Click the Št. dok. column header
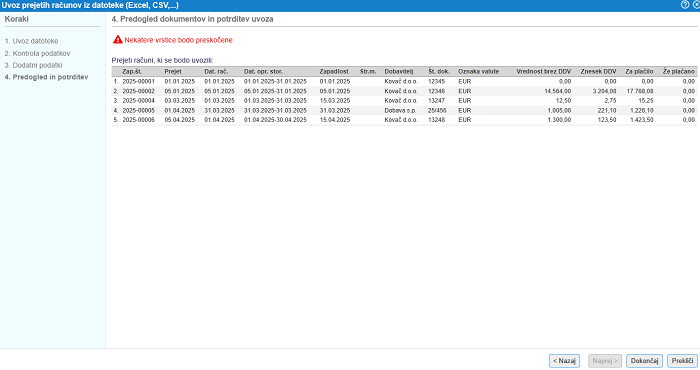The image size is (700, 370). (x=439, y=71)
